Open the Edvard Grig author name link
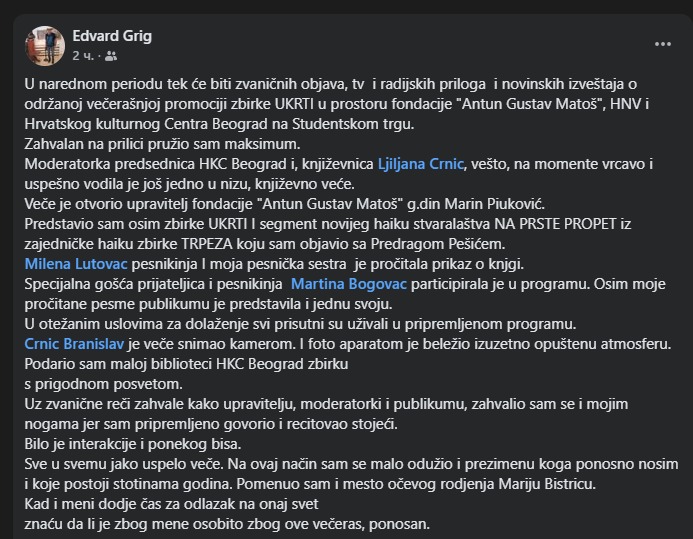Image resolution: width=693 pixels, height=539 pixels. pyautogui.click(x=112, y=36)
